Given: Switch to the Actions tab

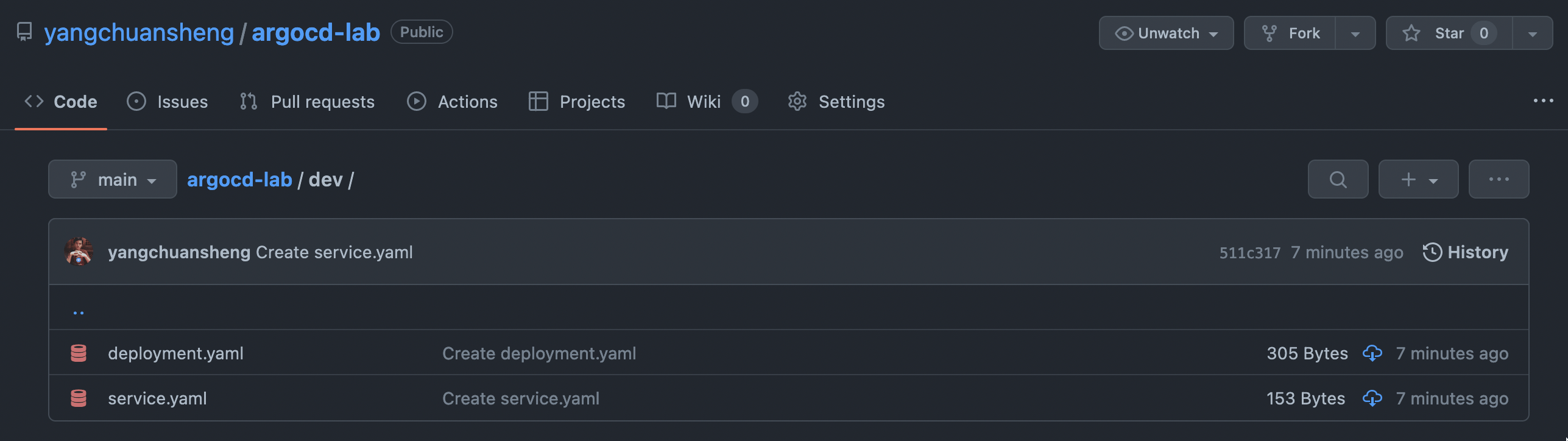Looking at the screenshot, I should [452, 101].
